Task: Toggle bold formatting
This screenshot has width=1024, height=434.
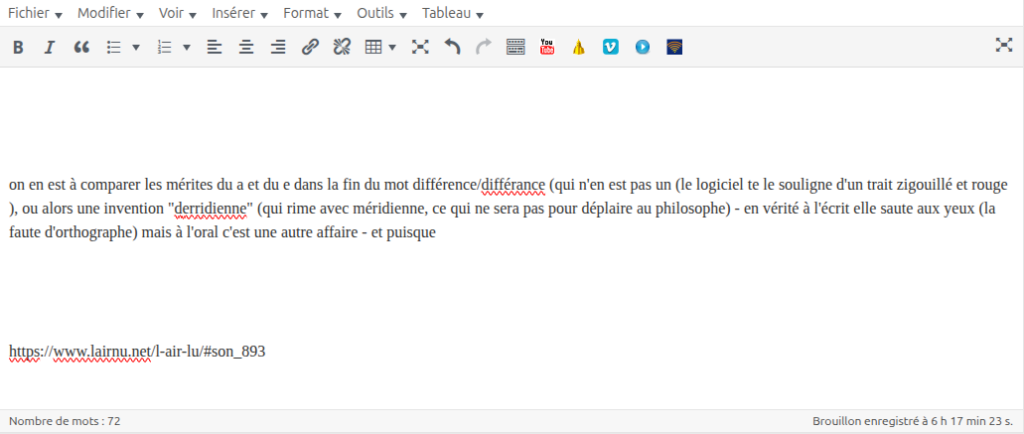Action: pos(17,47)
